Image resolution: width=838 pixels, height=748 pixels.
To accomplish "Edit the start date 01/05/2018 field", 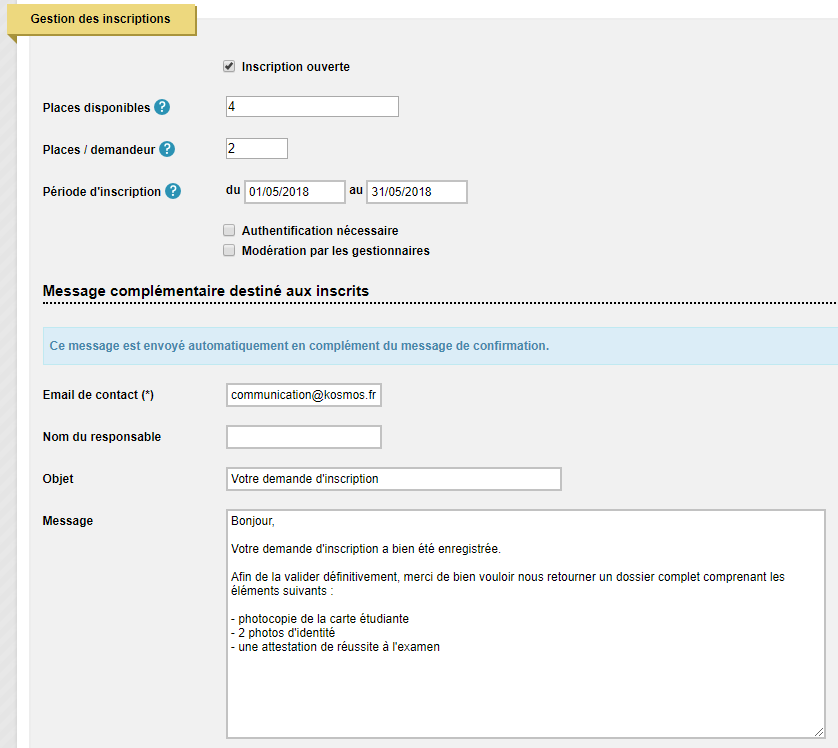I will (294, 192).
